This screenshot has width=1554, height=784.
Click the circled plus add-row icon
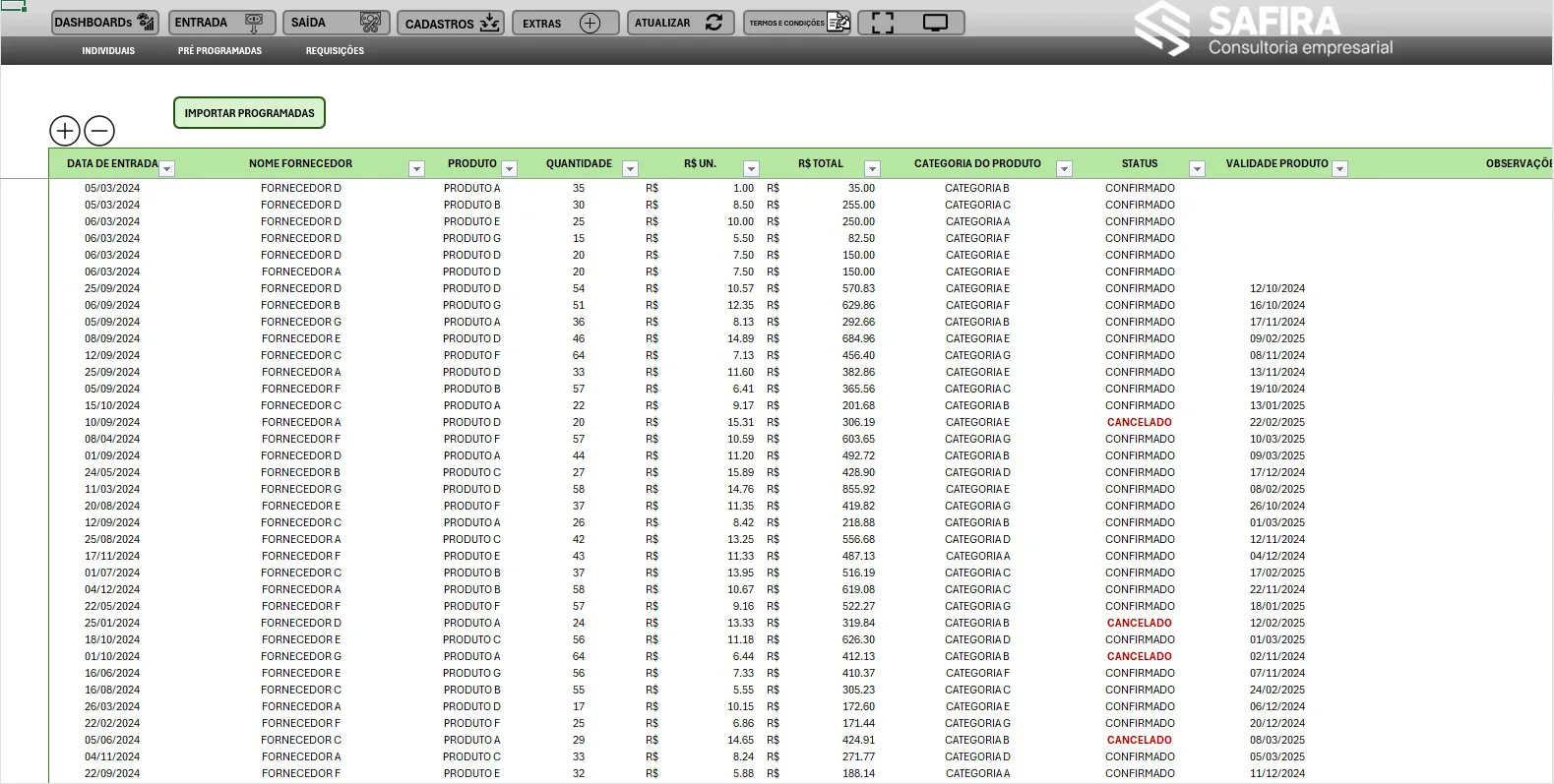tap(65, 131)
